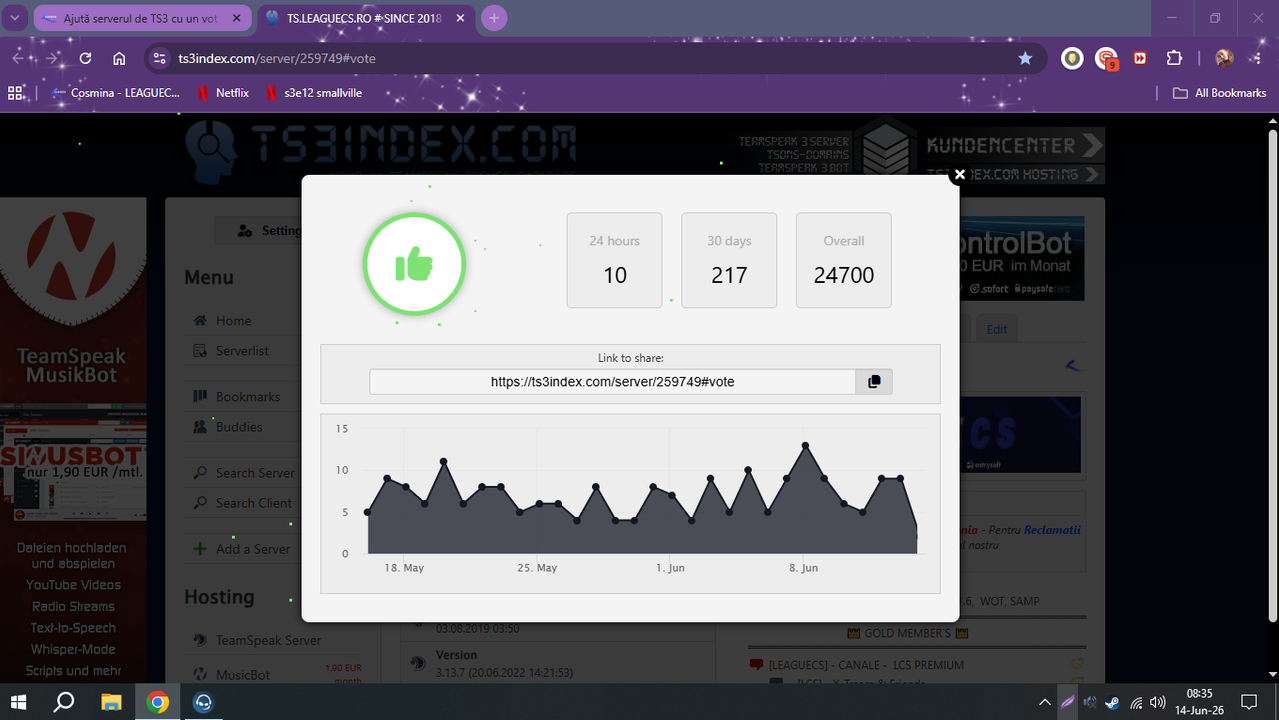Go to the browser home page
This screenshot has height=720, width=1279.
[119, 58]
